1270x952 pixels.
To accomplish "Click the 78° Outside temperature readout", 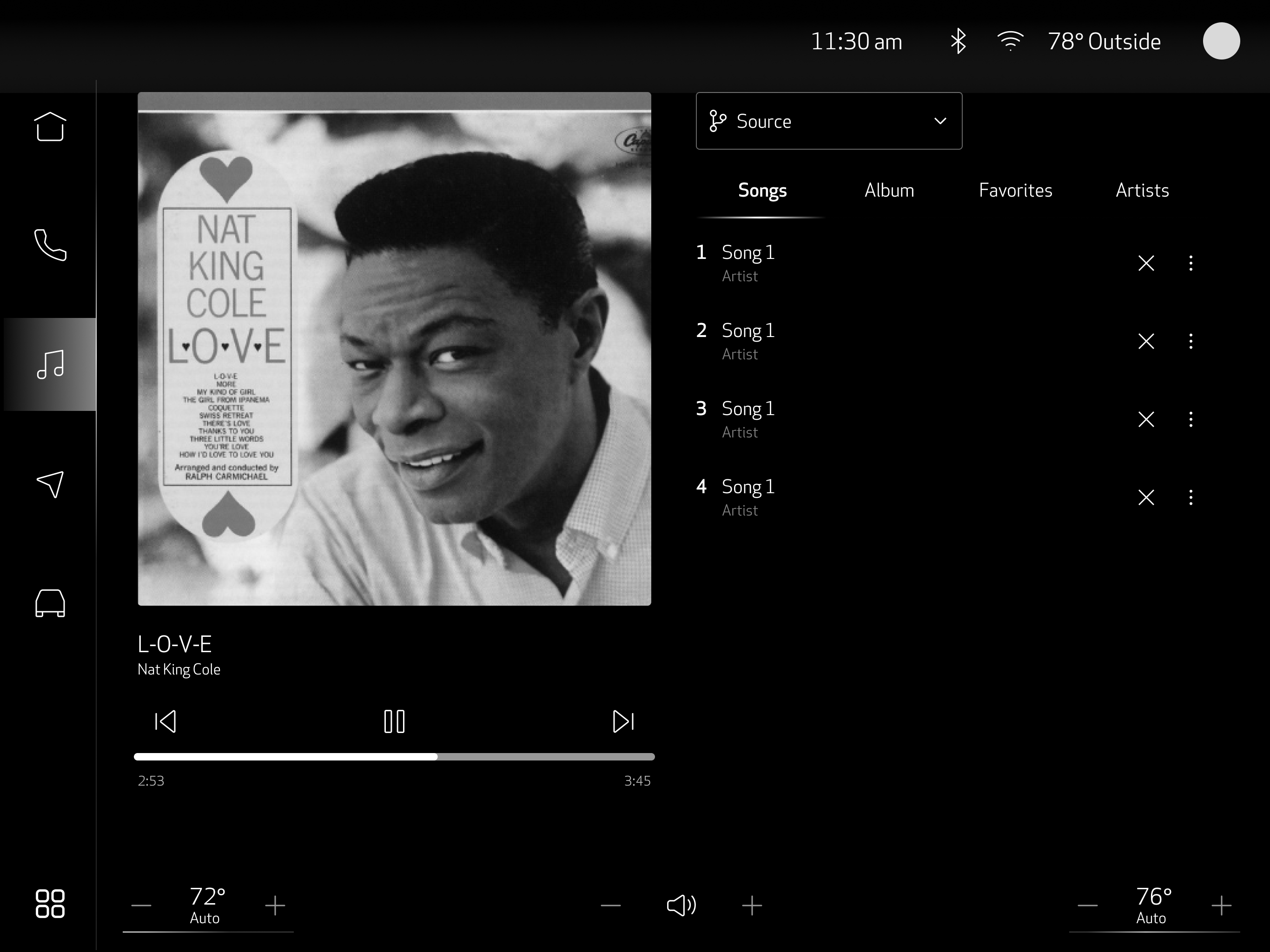I will coord(1104,42).
